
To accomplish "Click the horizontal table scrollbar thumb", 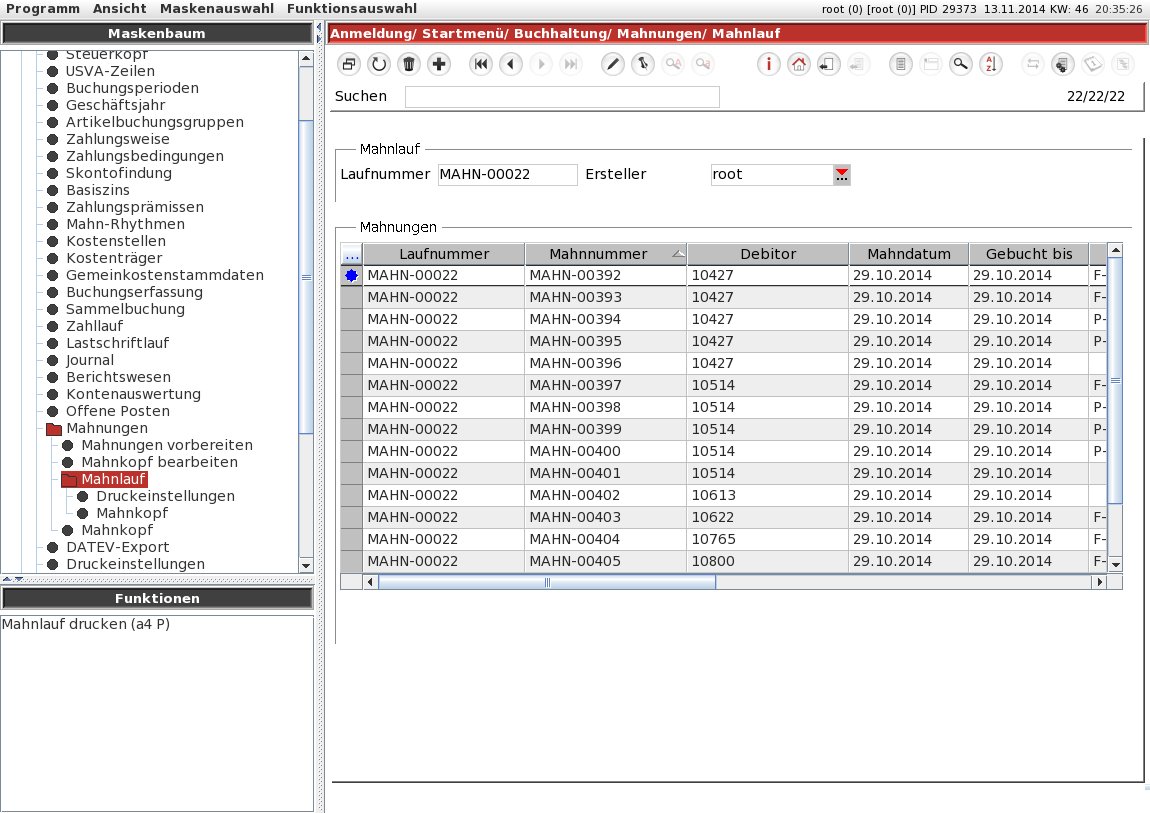I will click(546, 583).
